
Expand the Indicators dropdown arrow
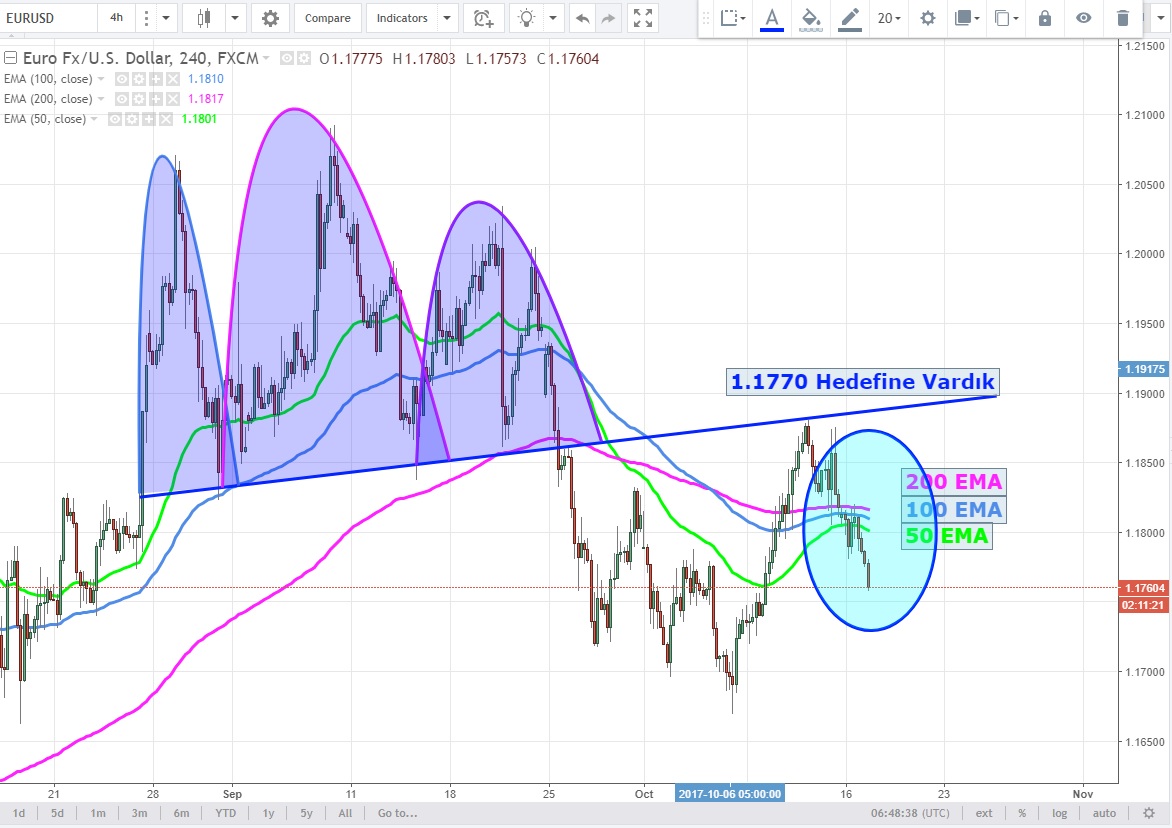click(447, 18)
